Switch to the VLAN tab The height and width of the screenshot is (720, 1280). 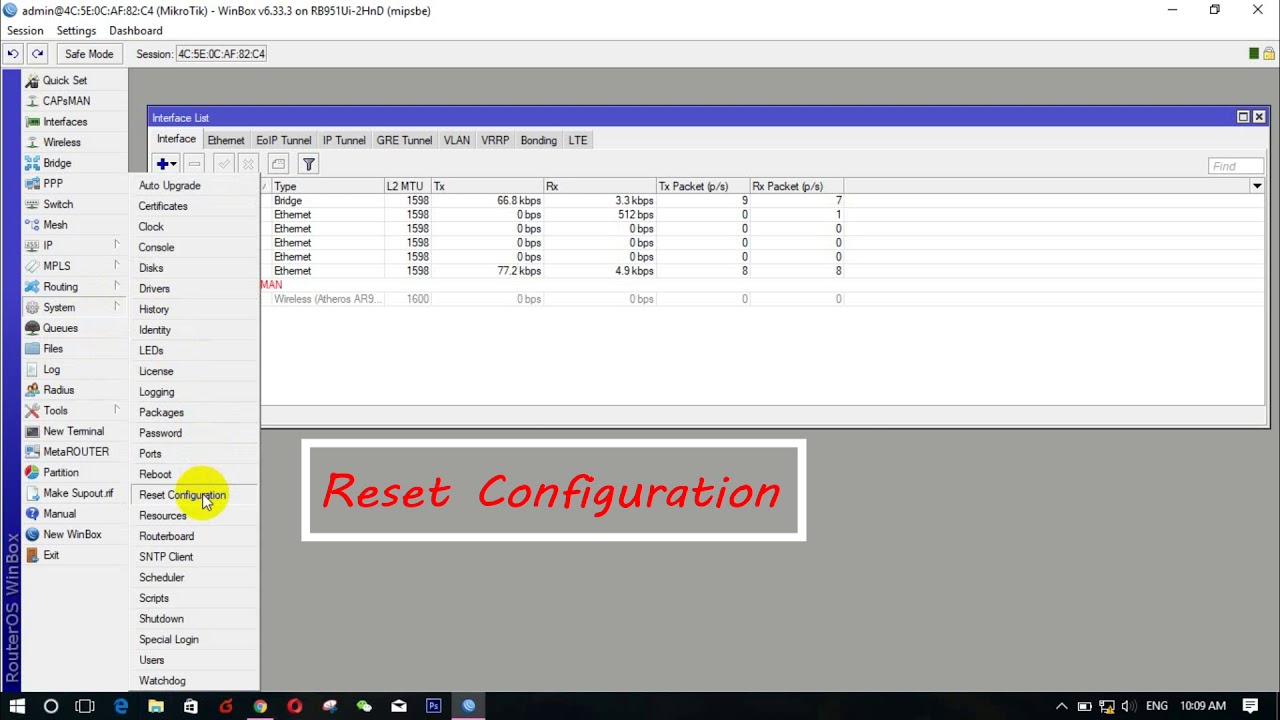coord(457,140)
